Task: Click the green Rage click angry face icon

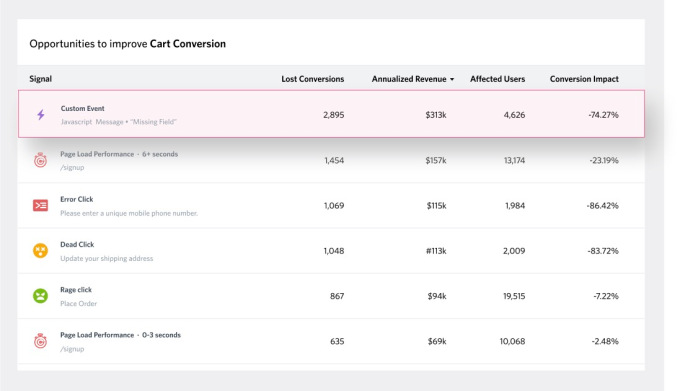Action: (x=40, y=296)
